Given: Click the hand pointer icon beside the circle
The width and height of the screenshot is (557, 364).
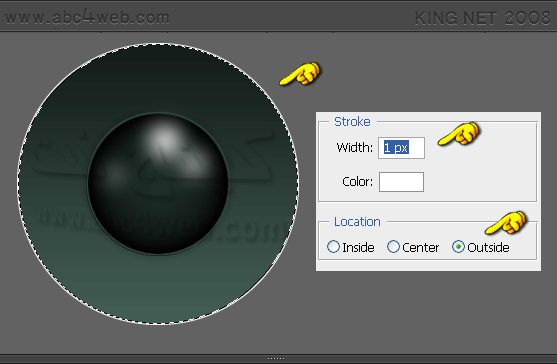Looking at the screenshot, I should tap(300, 74).
